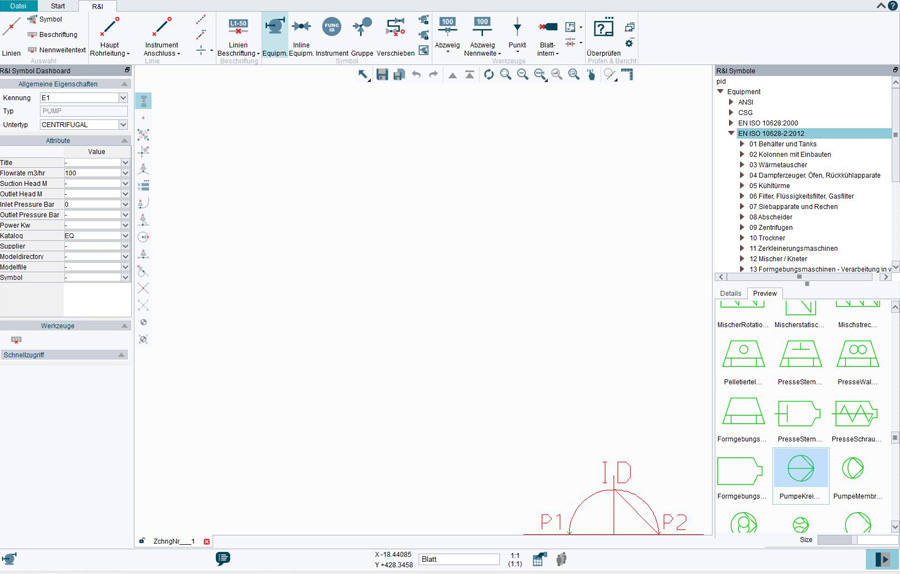Expand the 03 Wärmetauscher node
900x574 pixels.
(x=742, y=165)
